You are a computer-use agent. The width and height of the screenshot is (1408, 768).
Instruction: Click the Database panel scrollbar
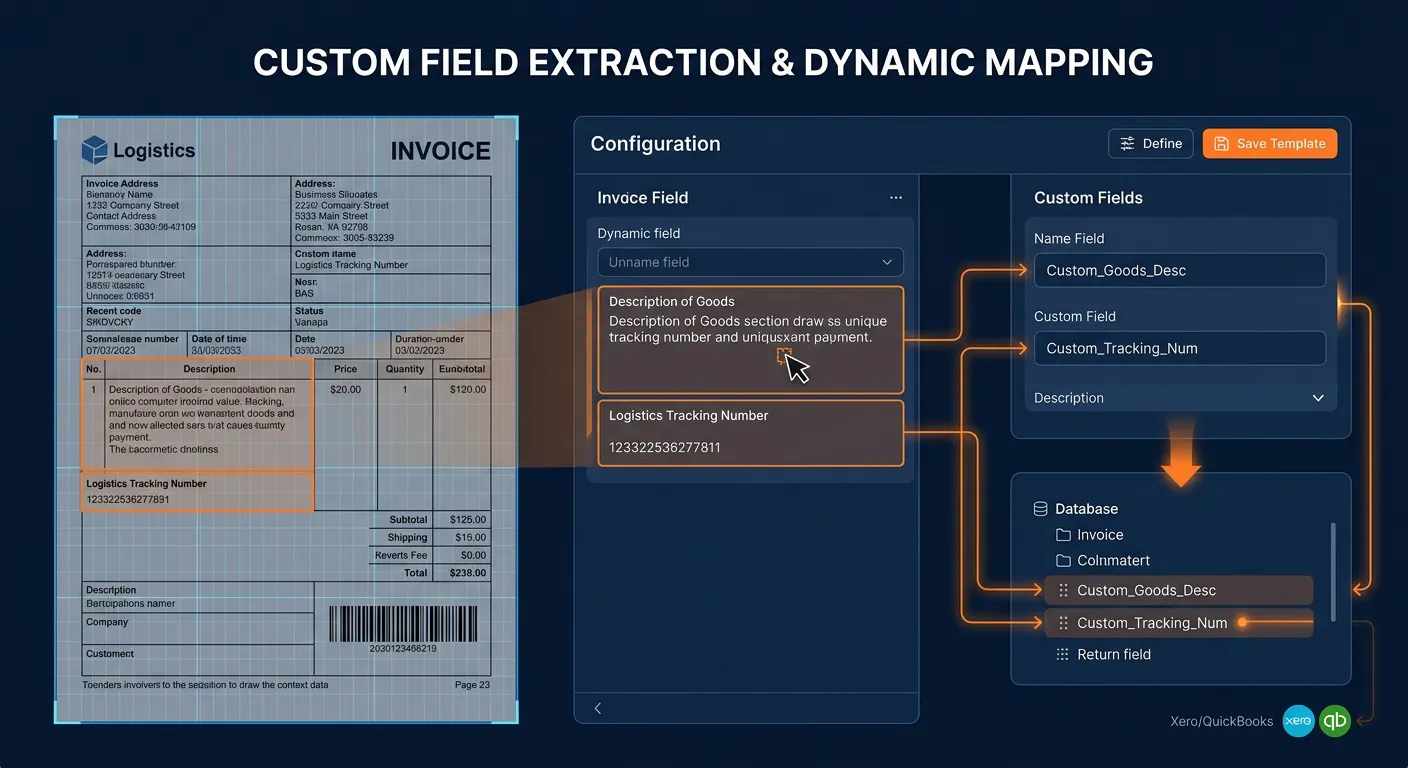[x=1333, y=571]
